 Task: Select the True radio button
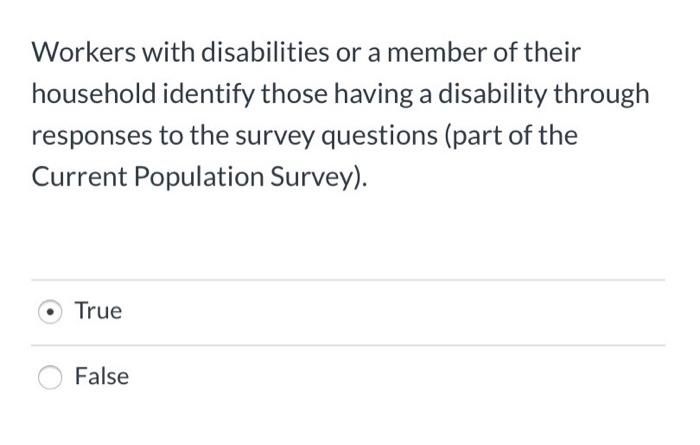pyautogui.click(x=50, y=312)
